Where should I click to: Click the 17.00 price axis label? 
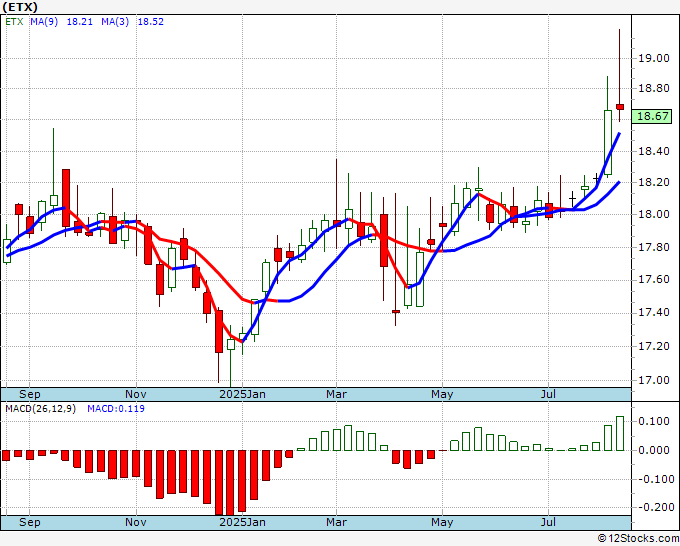(654, 380)
